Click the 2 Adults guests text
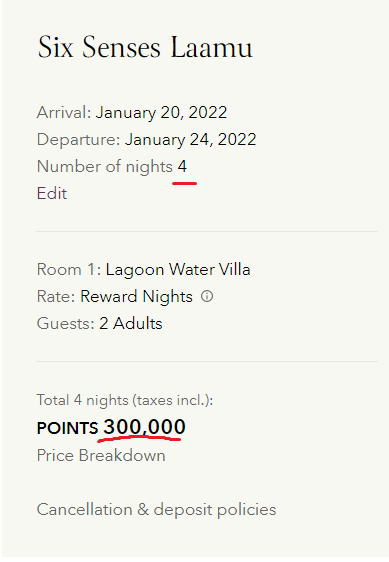The height and width of the screenshot is (562, 389). pyautogui.click(x=131, y=324)
